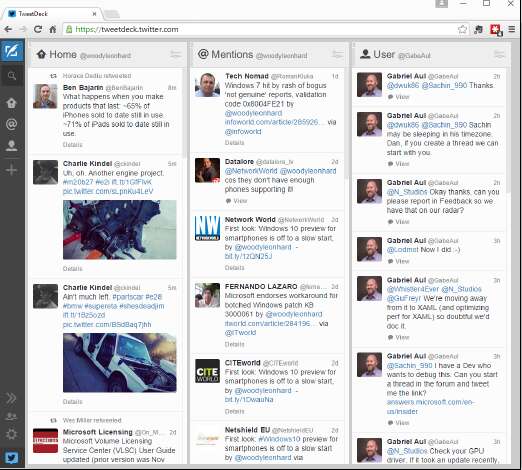Jump to Home column via sidebar icon
The width and height of the screenshot is (522, 470).
[x=11, y=103]
